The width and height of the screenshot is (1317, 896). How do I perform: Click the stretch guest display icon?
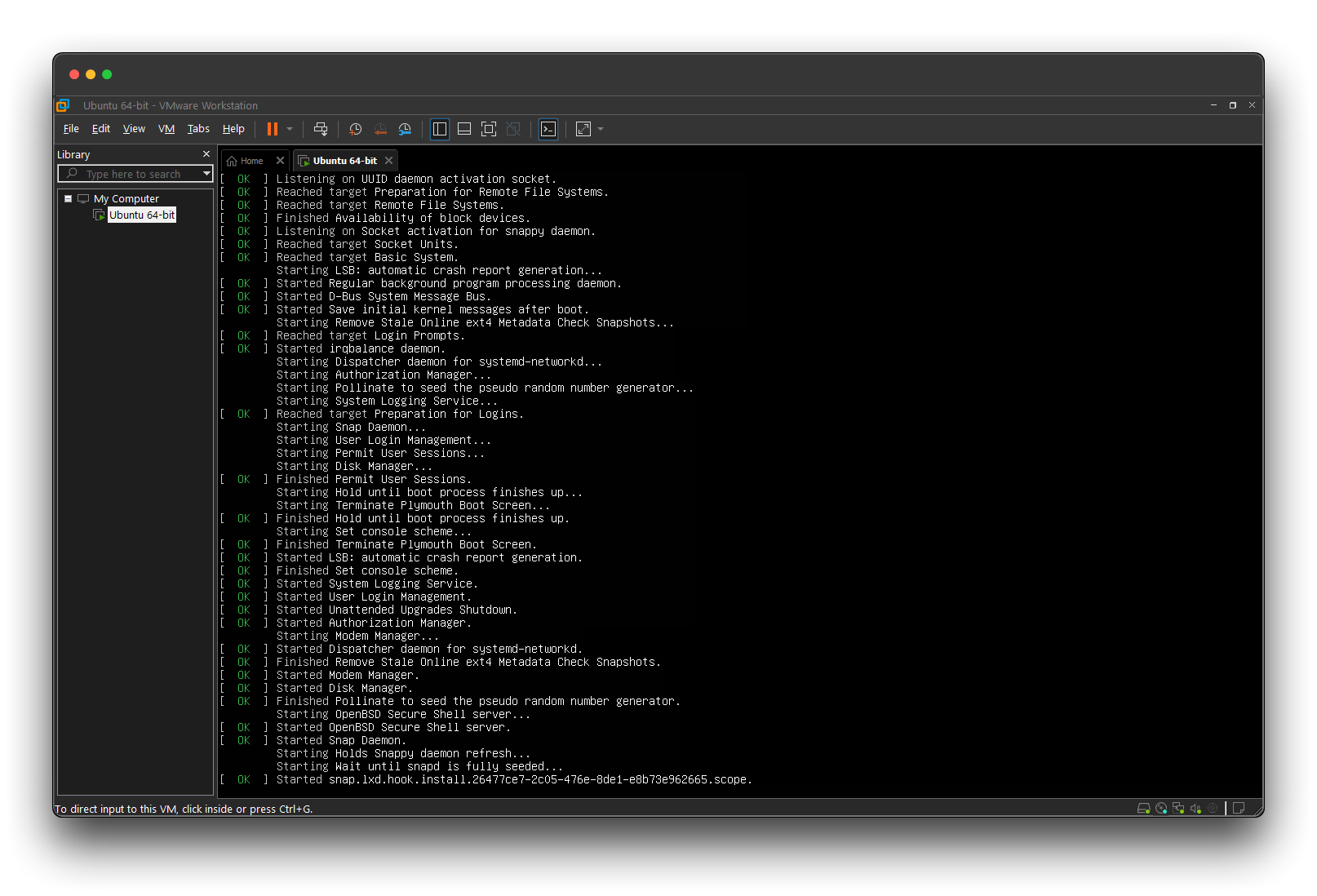tap(583, 129)
